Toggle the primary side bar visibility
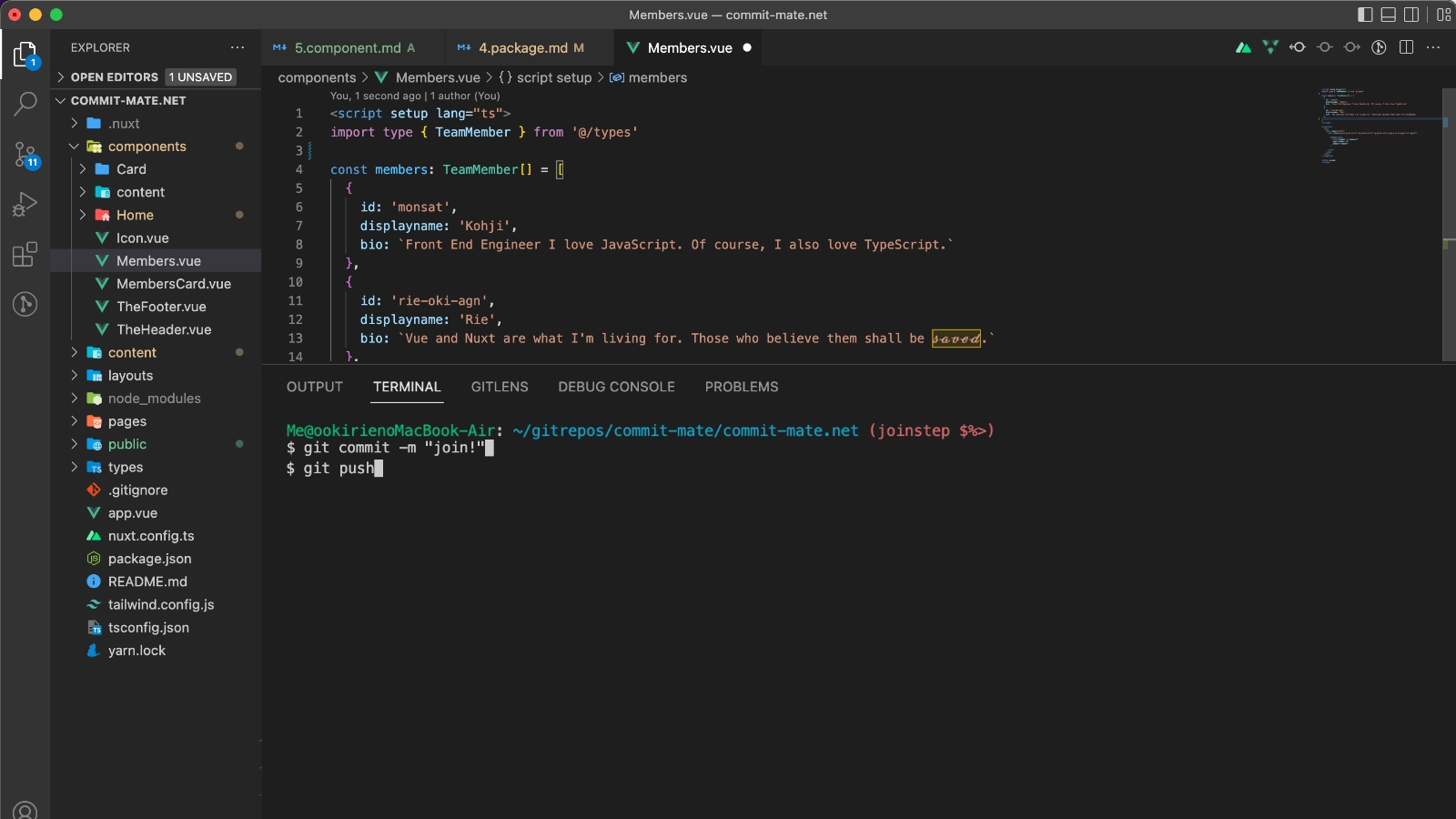Viewport: 1456px width, 819px height. click(x=1365, y=15)
